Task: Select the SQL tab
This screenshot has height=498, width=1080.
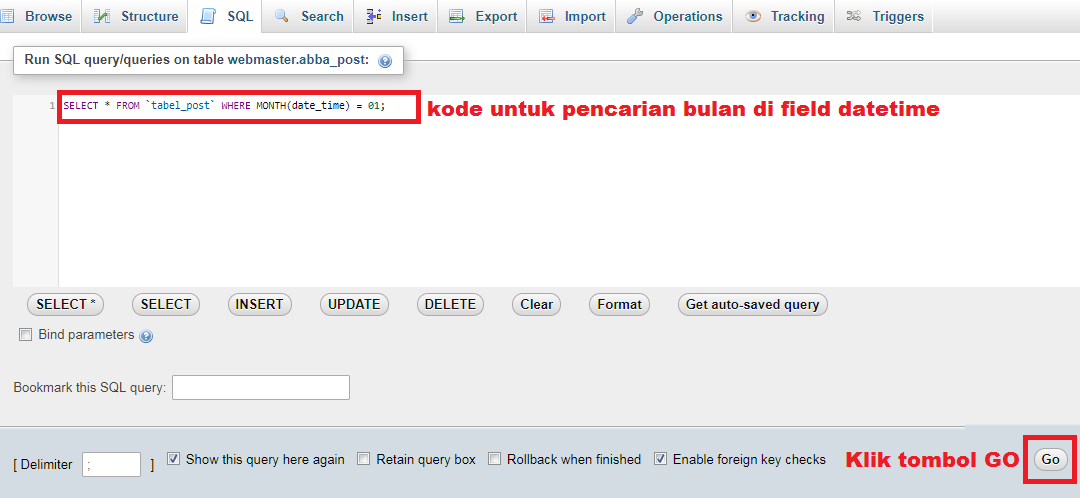Action: coord(227,17)
